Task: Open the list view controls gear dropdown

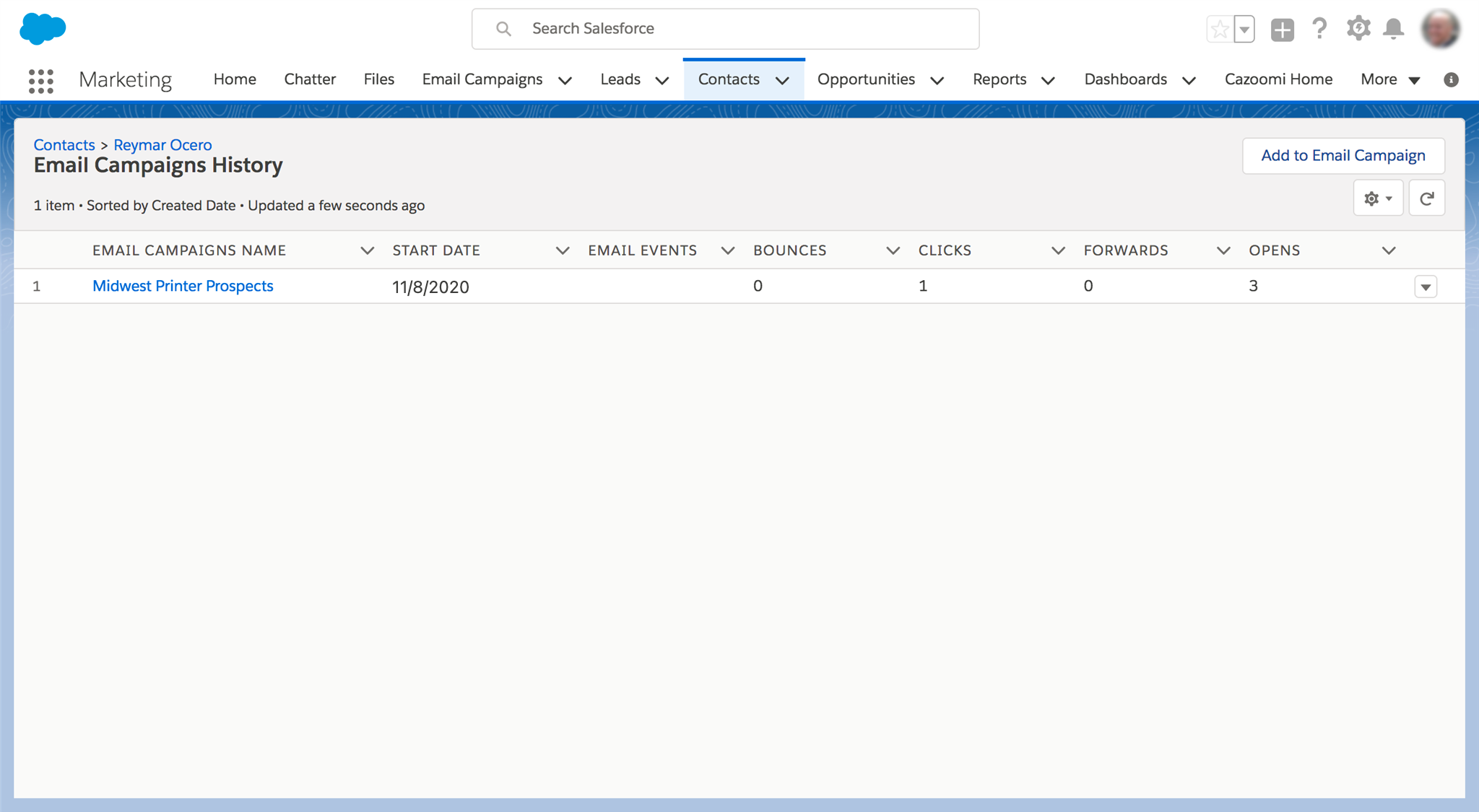Action: pyautogui.click(x=1378, y=198)
